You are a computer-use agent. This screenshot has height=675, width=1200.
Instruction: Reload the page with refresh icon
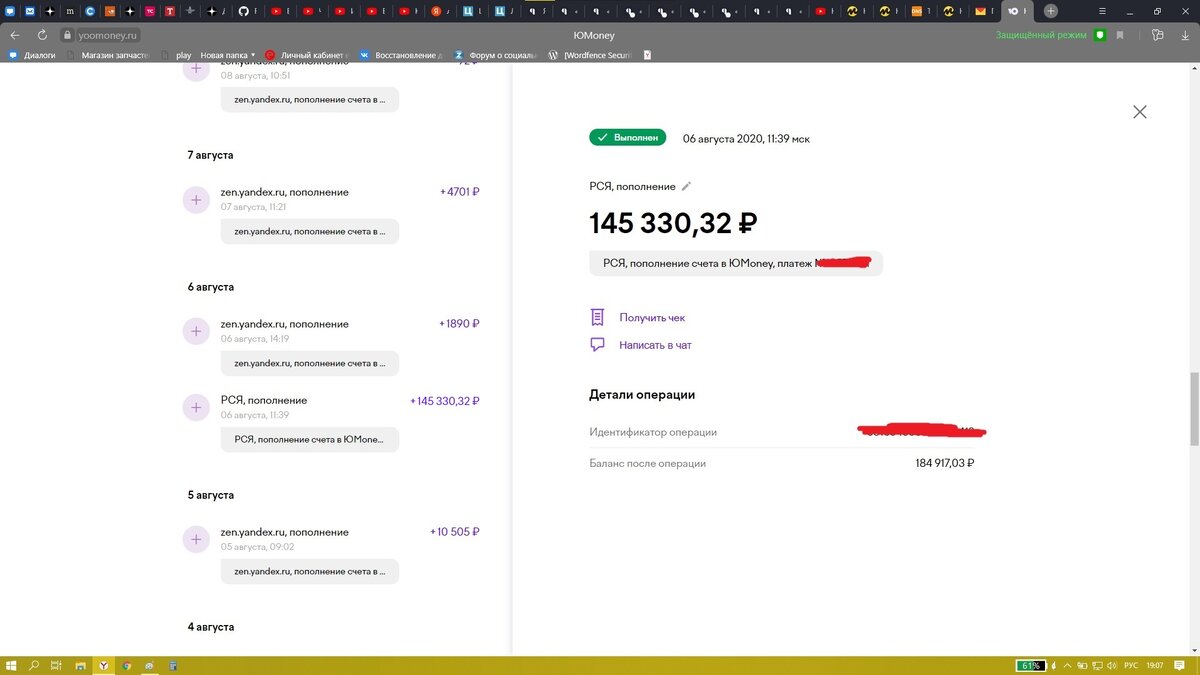pyautogui.click(x=41, y=34)
